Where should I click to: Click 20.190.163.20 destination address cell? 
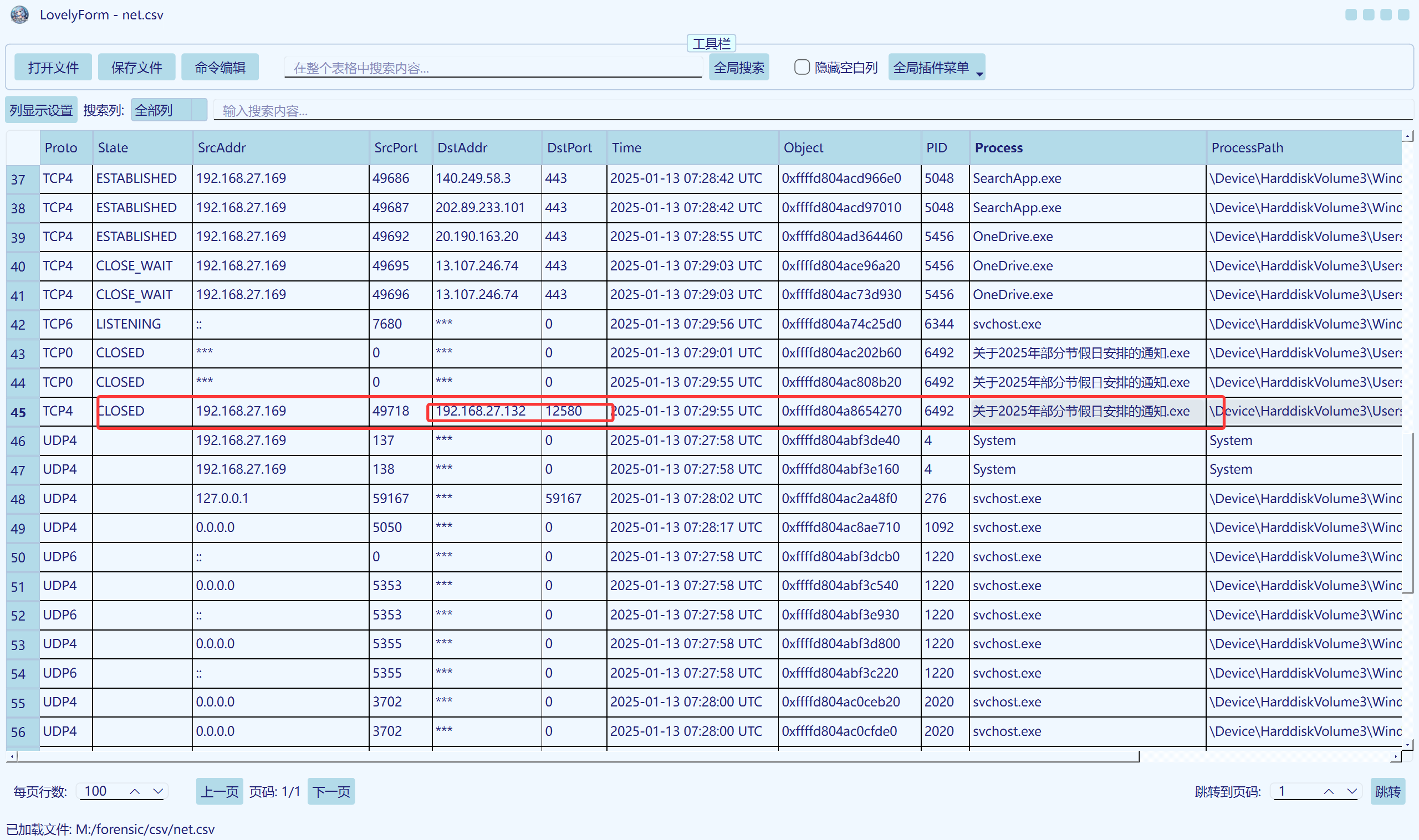pyautogui.click(x=487, y=237)
